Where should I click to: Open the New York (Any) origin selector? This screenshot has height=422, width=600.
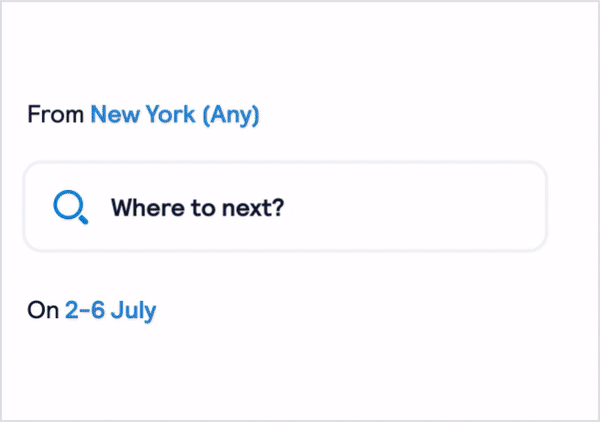coord(175,114)
